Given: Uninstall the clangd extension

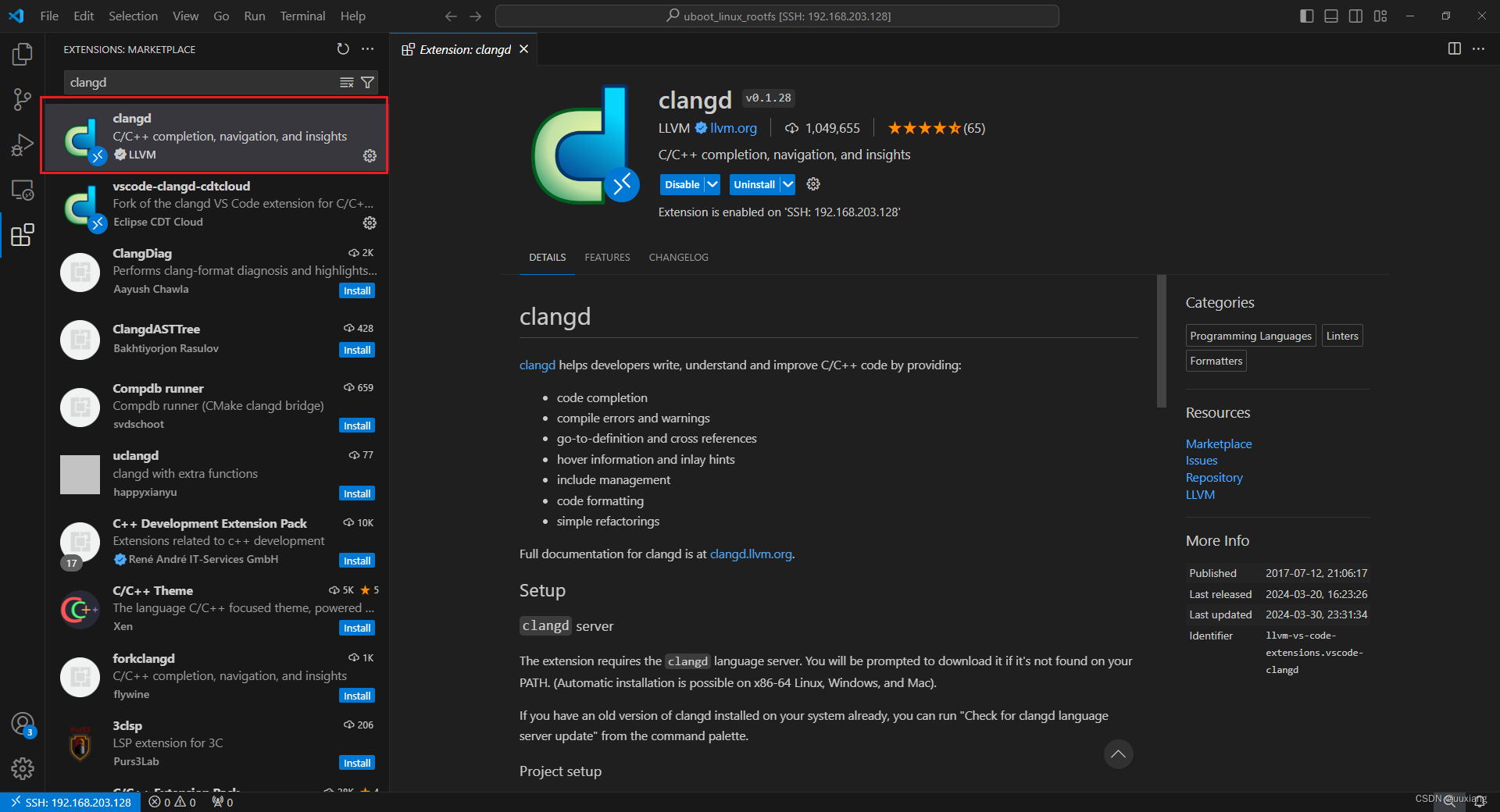Looking at the screenshot, I should [754, 184].
